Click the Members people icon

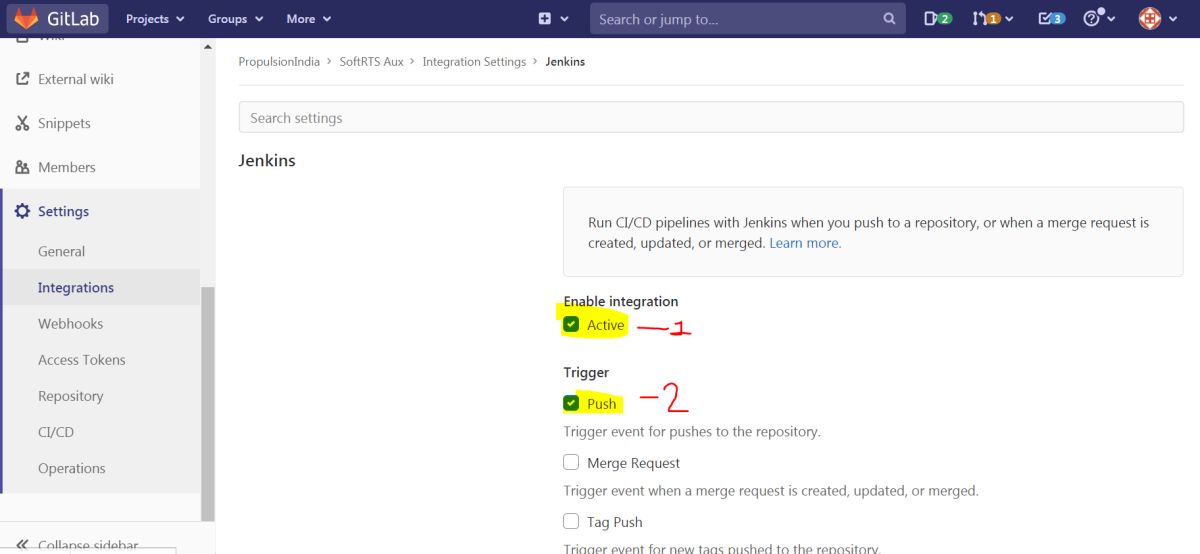(22, 167)
